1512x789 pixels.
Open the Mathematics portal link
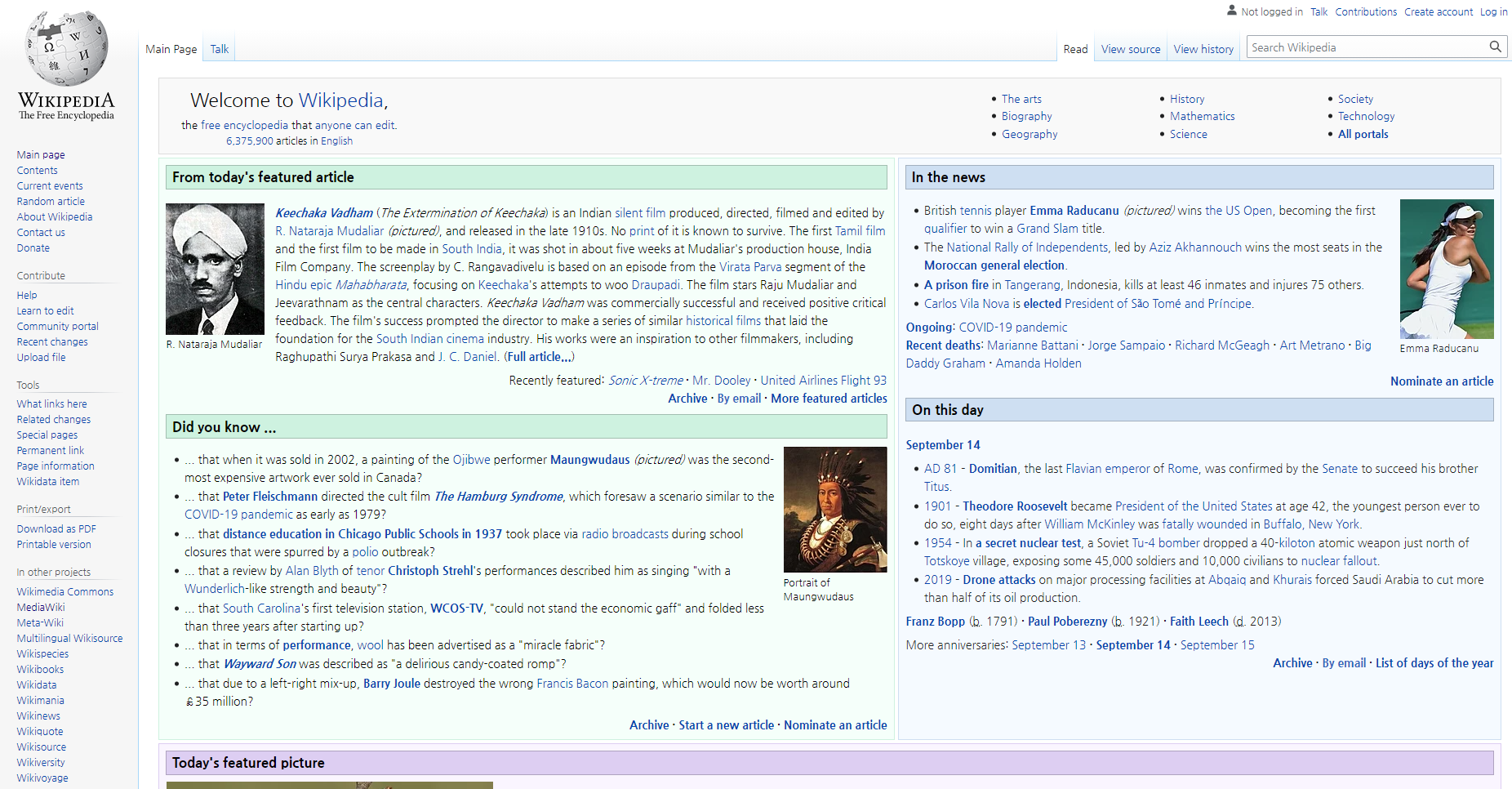click(x=1202, y=116)
